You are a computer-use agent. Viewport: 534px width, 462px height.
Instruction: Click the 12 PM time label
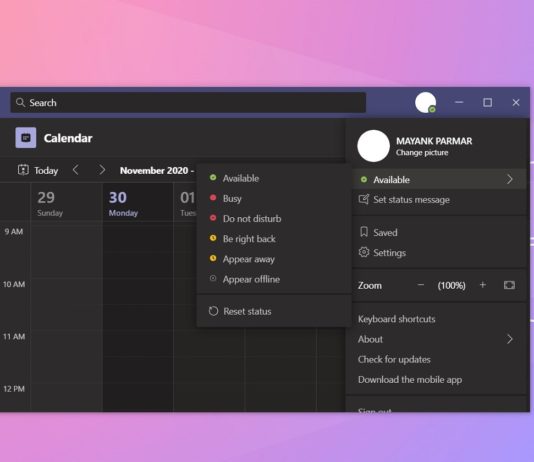click(14, 389)
